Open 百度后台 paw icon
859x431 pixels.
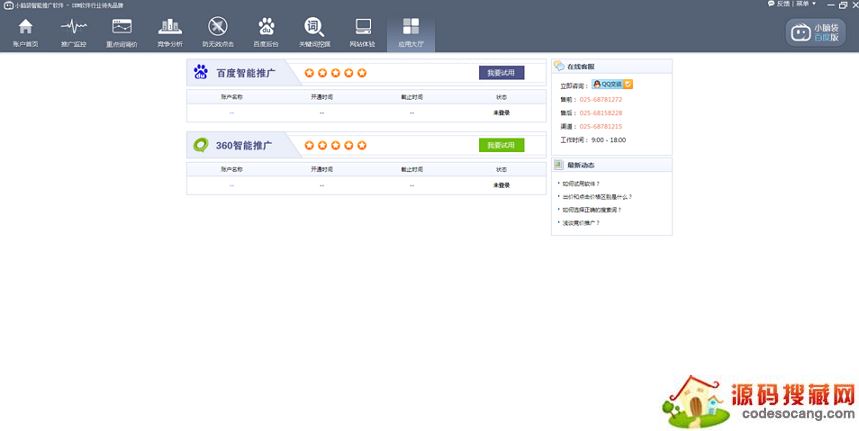coord(266,31)
